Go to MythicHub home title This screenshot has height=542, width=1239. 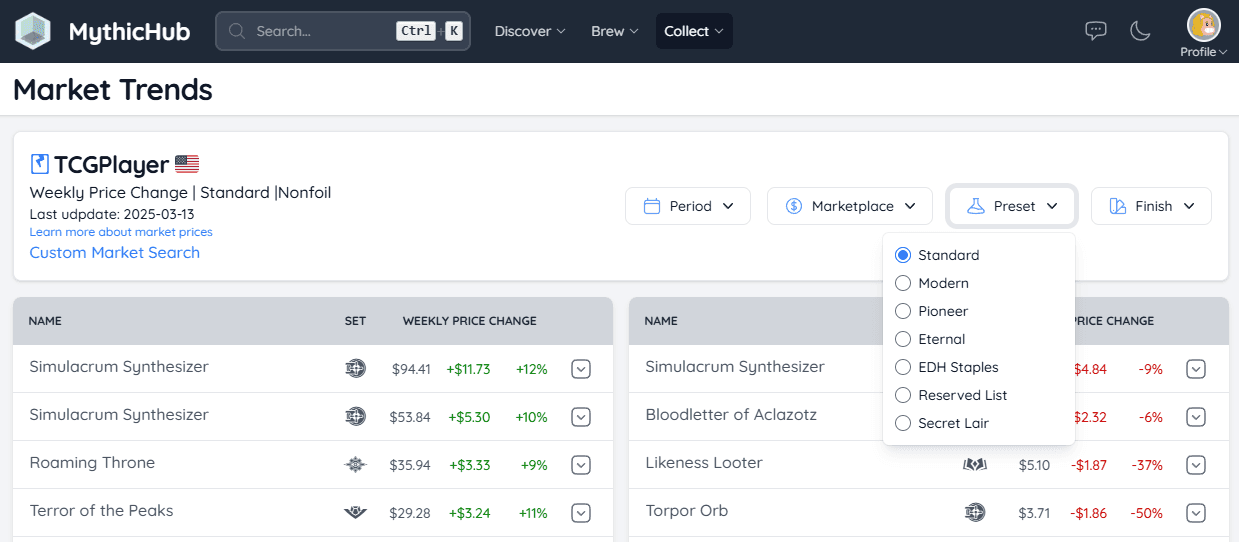tap(130, 31)
